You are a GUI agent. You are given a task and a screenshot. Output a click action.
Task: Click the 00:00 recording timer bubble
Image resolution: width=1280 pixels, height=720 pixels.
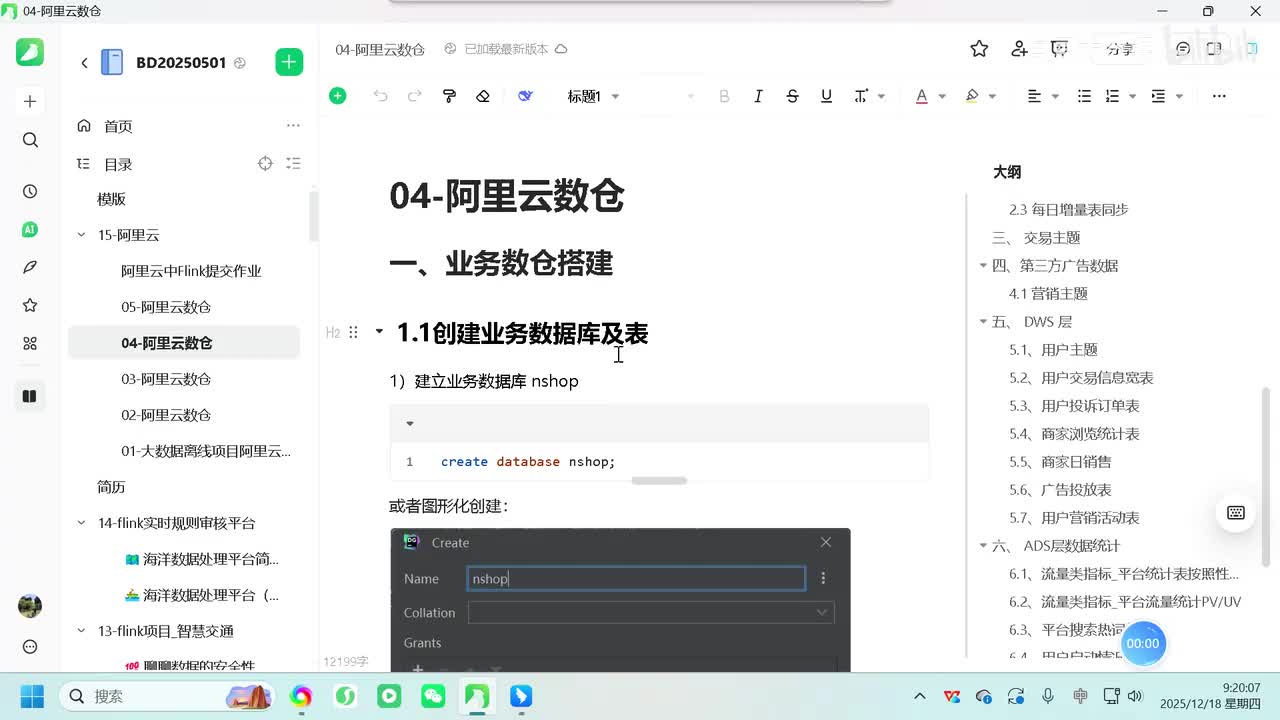1143,643
